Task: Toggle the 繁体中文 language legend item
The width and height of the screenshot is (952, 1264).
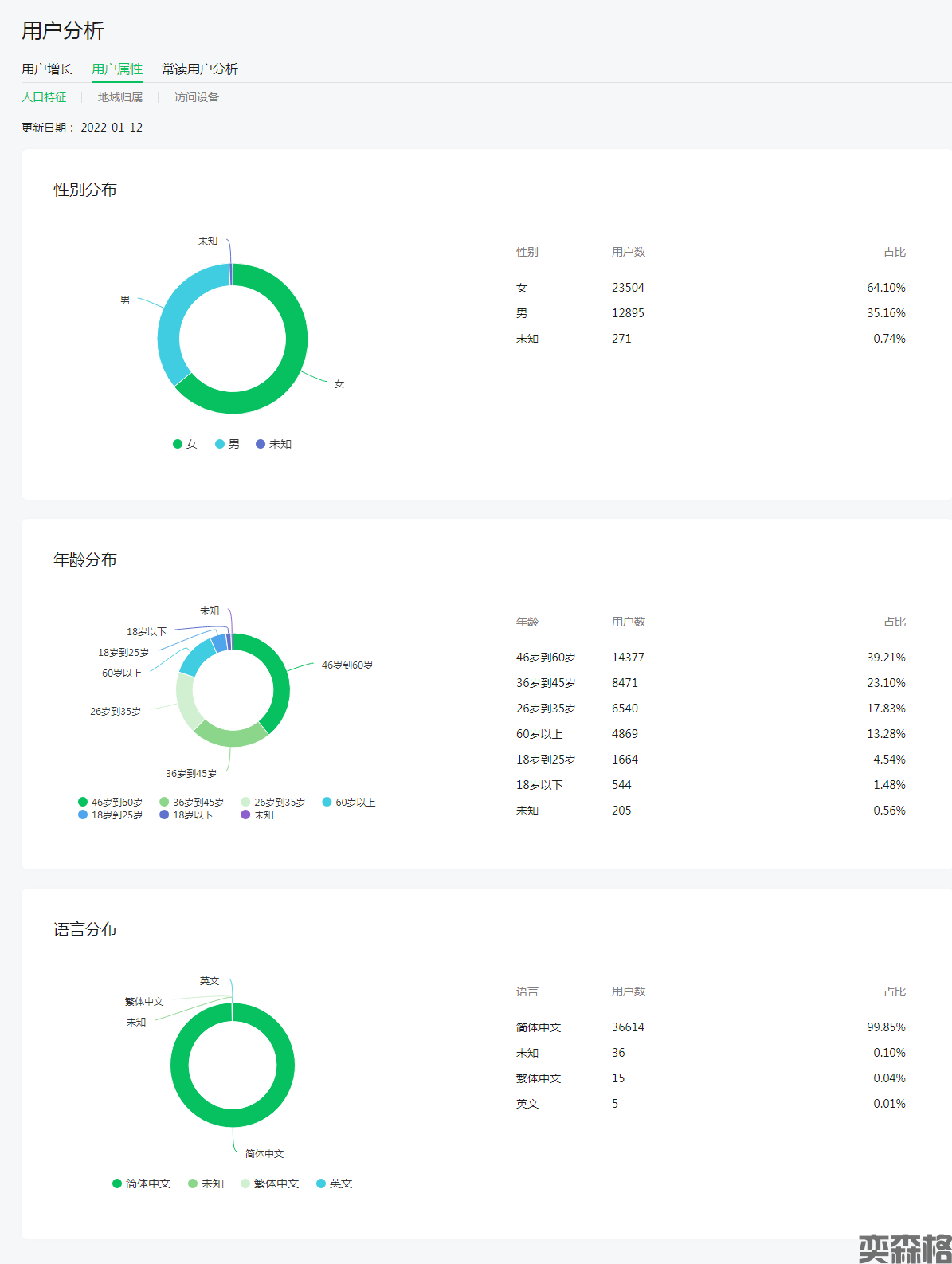Action: pyautogui.click(x=270, y=1184)
